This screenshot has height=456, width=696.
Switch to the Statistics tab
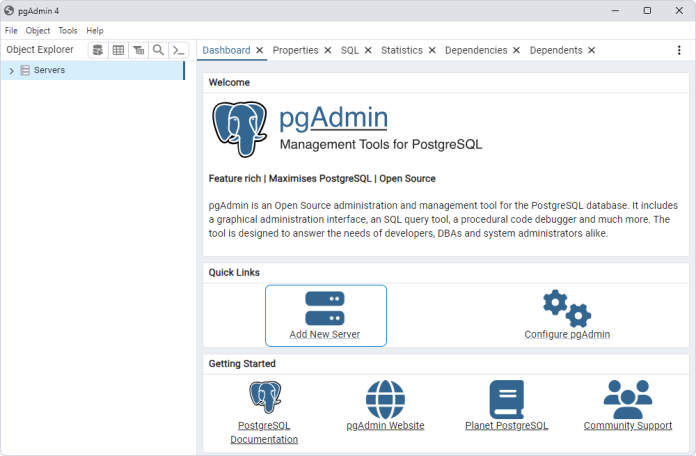pos(401,50)
